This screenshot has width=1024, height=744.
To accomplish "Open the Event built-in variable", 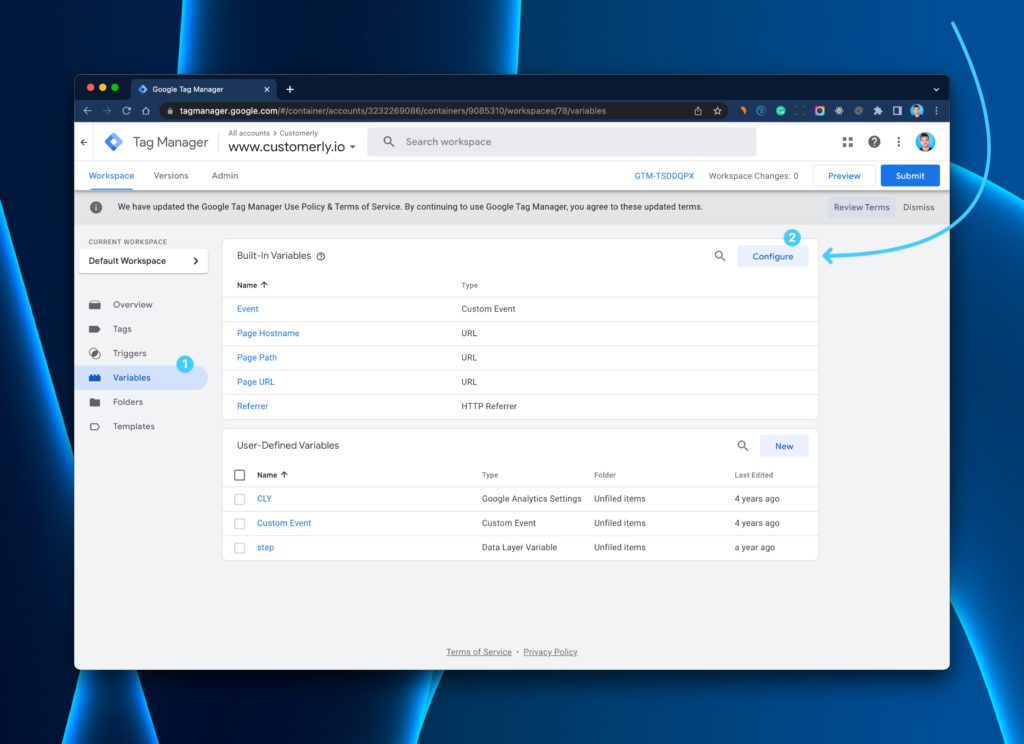I will (x=248, y=309).
